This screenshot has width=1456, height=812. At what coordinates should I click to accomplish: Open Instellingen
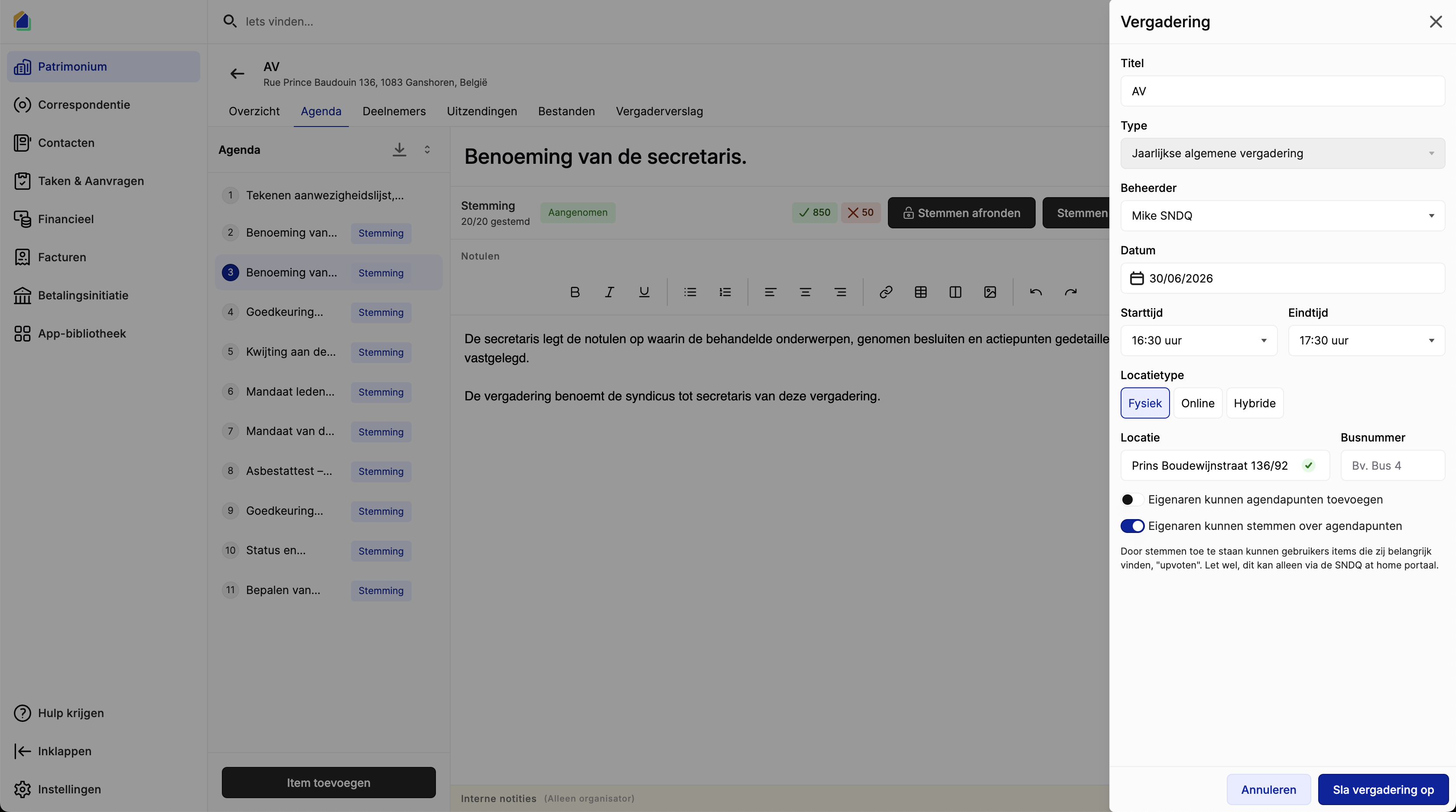[104, 789]
